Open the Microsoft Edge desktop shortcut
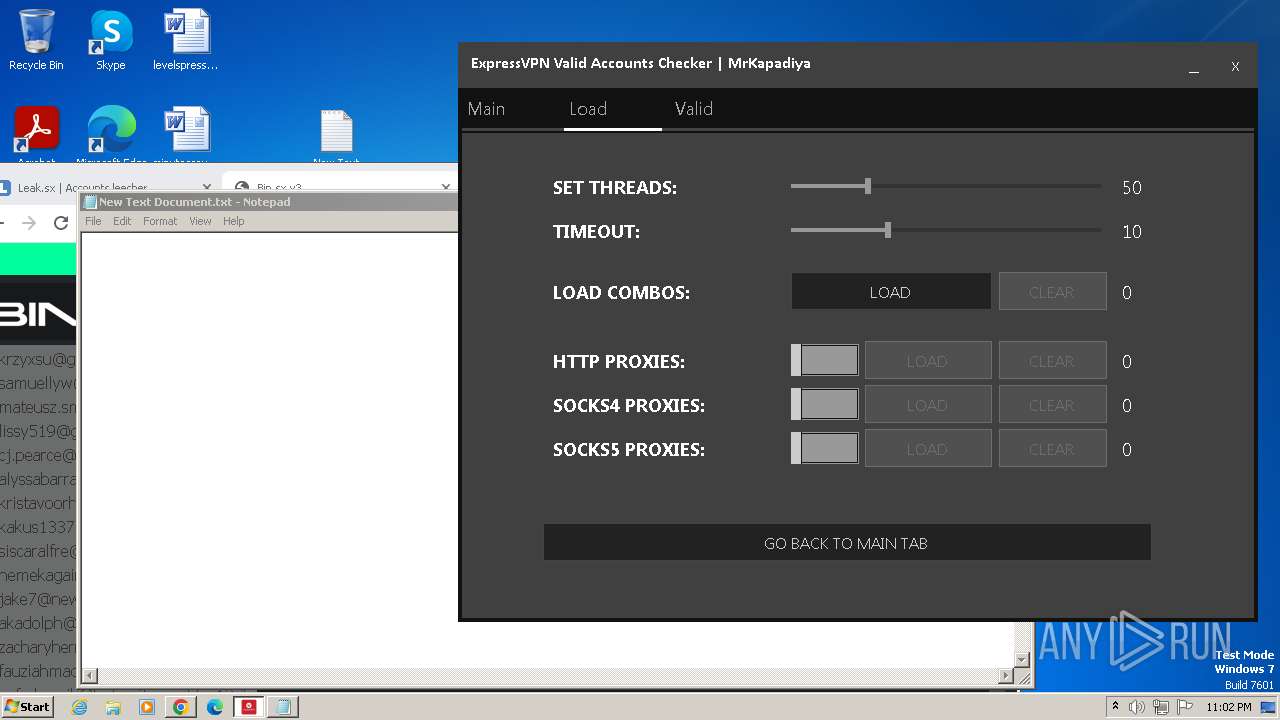Image resolution: width=1280 pixels, height=720 pixels. click(111, 135)
